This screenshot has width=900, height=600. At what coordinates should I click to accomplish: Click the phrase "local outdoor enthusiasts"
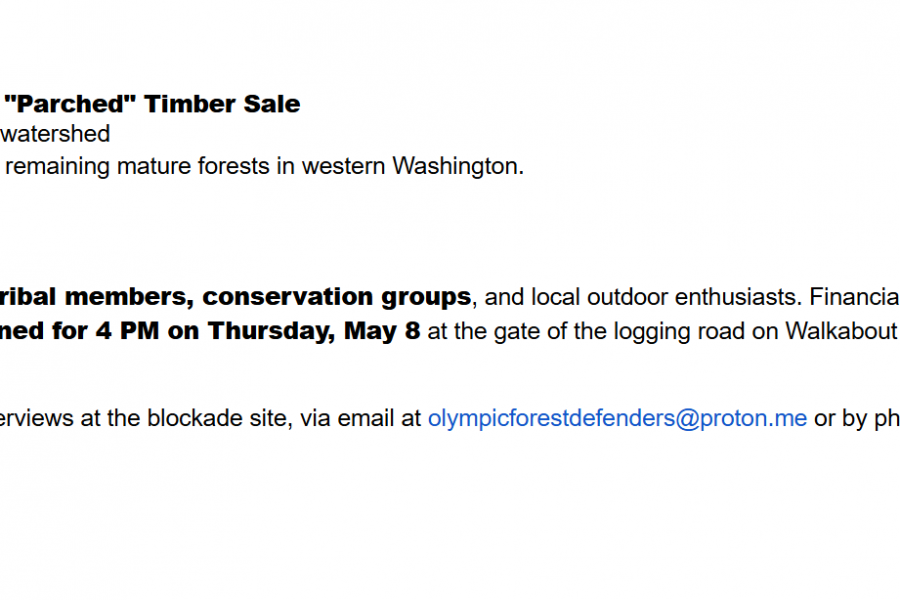pos(664,297)
